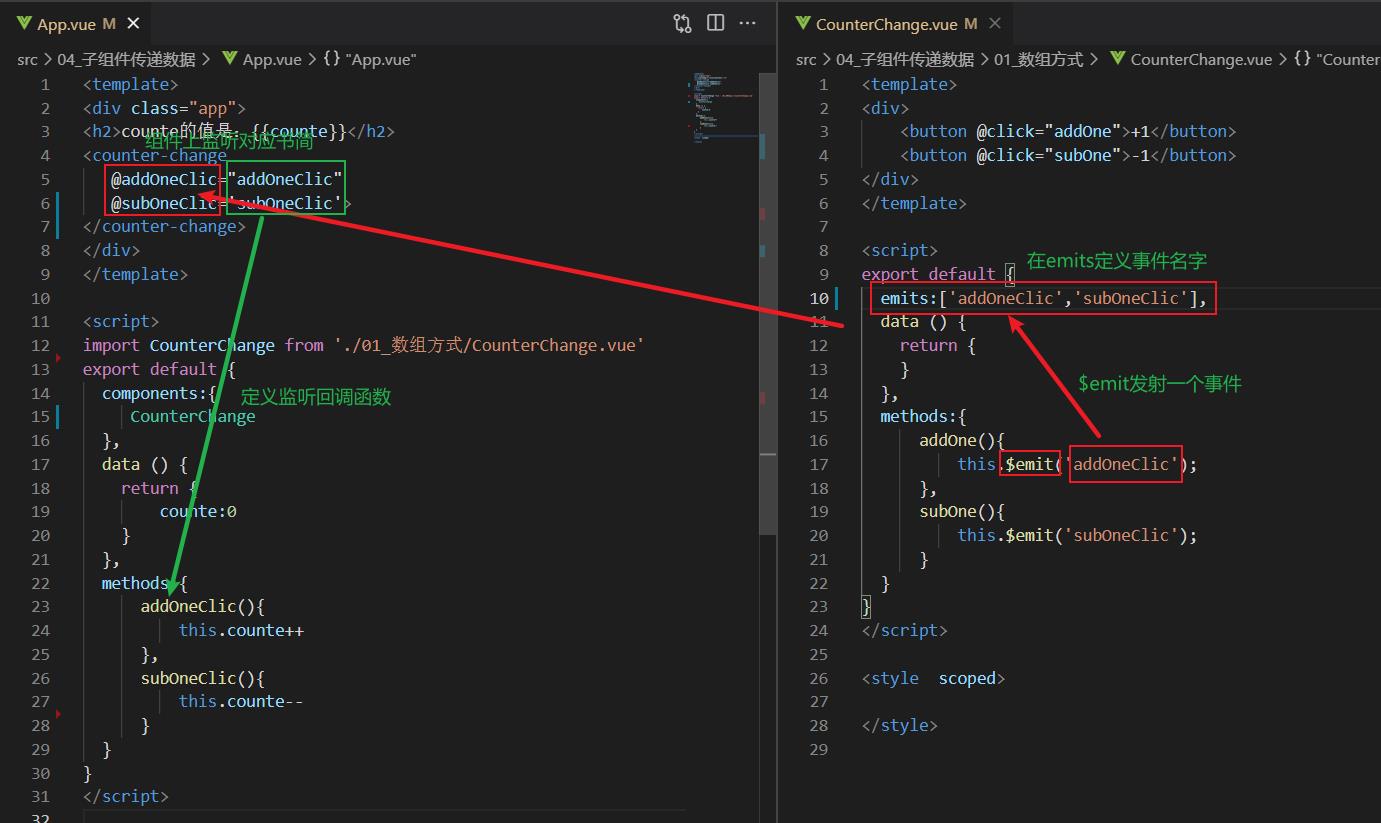
Task: Click the addOneClic(){ method definition in App.vue
Action: click(202, 606)
